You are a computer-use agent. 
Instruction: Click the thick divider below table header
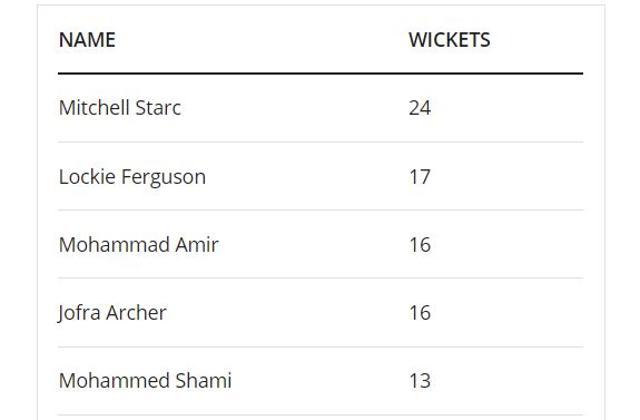[320, 74]
